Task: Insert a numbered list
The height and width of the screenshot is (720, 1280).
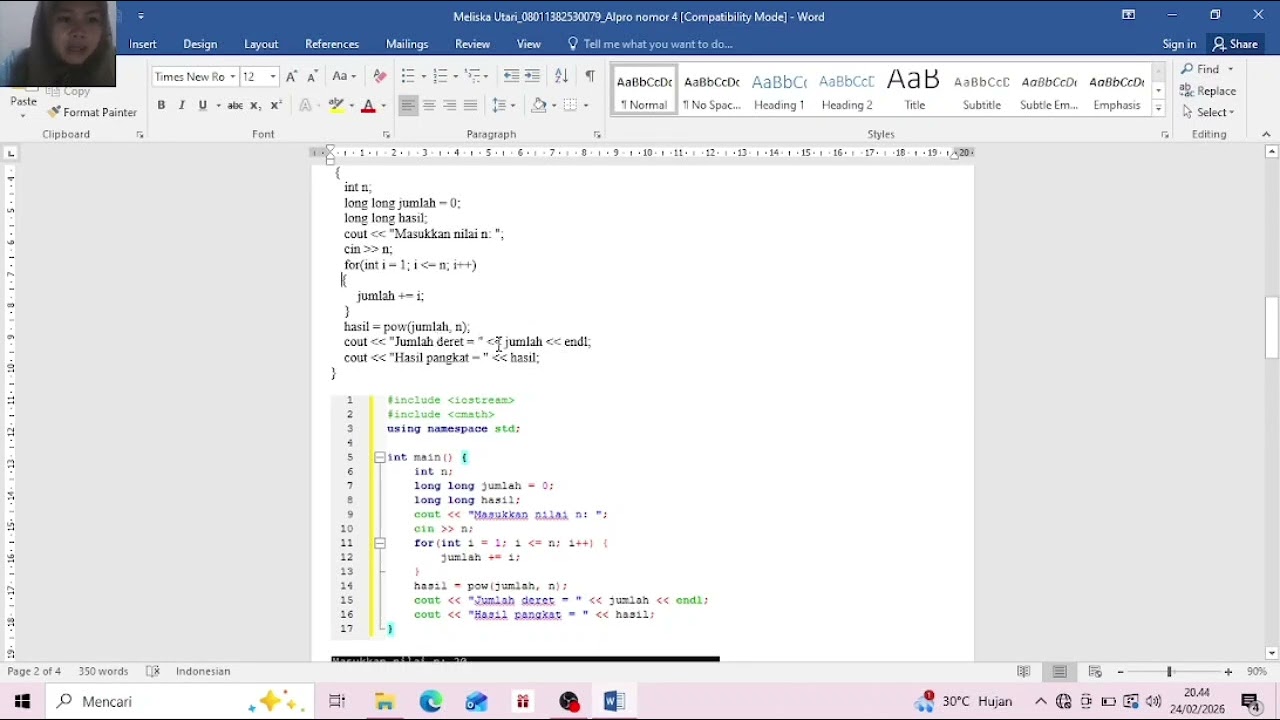Action: (x=441, y=76)
